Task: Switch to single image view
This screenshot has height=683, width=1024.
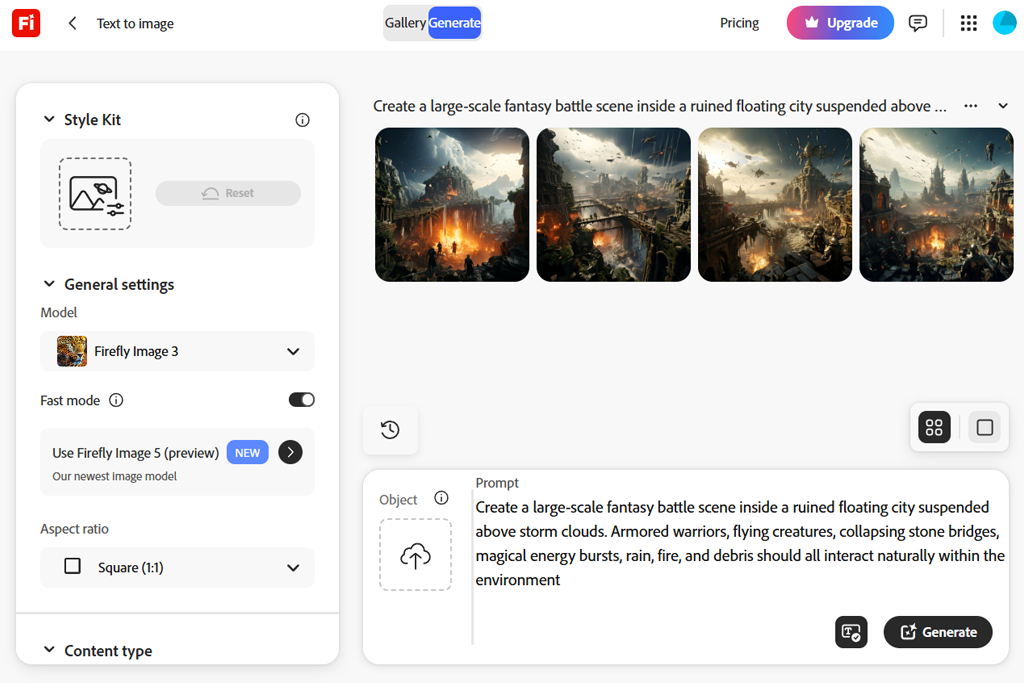Action: [x=985, y=428]
